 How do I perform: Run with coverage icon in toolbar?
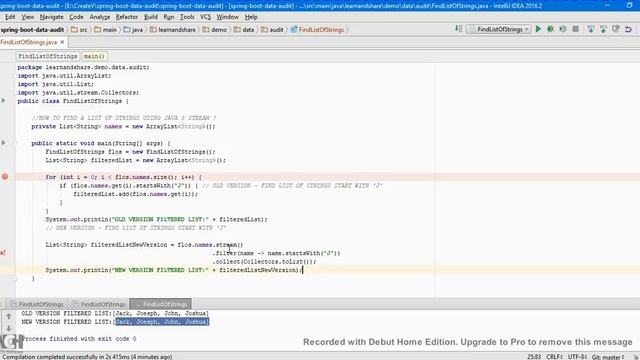[x=563, y=29]
